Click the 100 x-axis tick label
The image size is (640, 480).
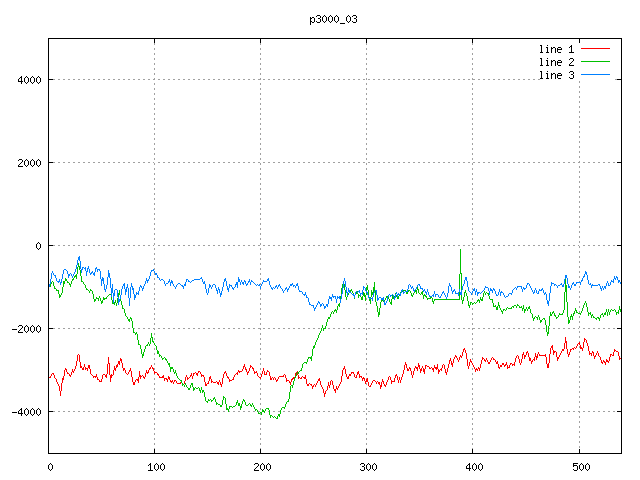pyautogui.click(x=155, y=466)
